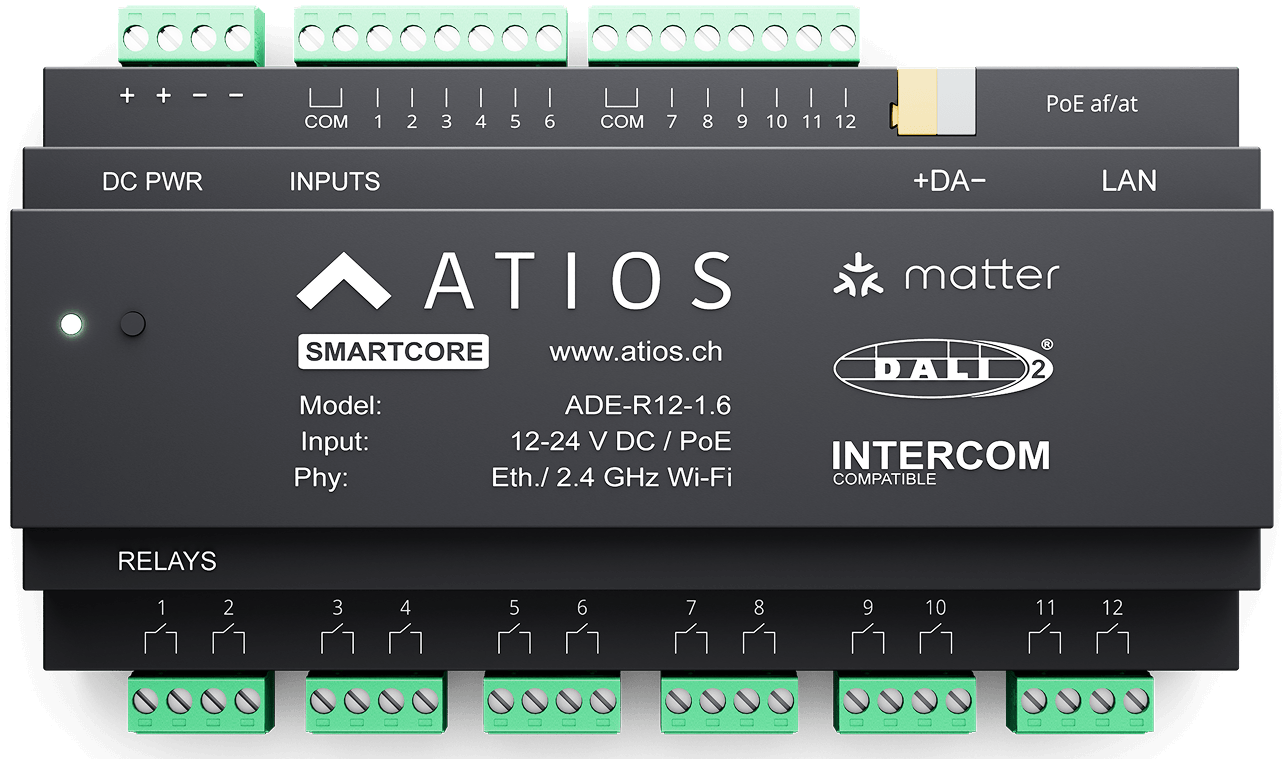This screenshot has width=1282, height=759.
Task: Click the input 7 marker
Action: [672, 111]
